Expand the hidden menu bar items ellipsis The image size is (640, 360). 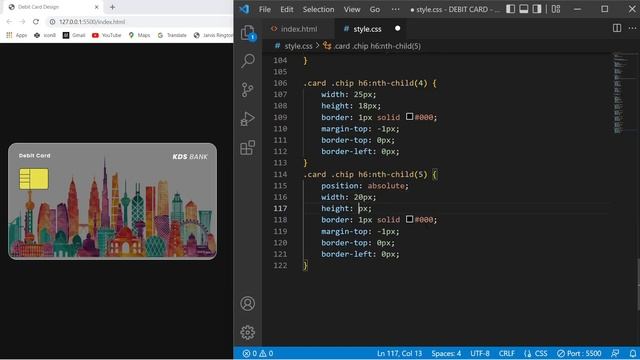click(396, 9)
